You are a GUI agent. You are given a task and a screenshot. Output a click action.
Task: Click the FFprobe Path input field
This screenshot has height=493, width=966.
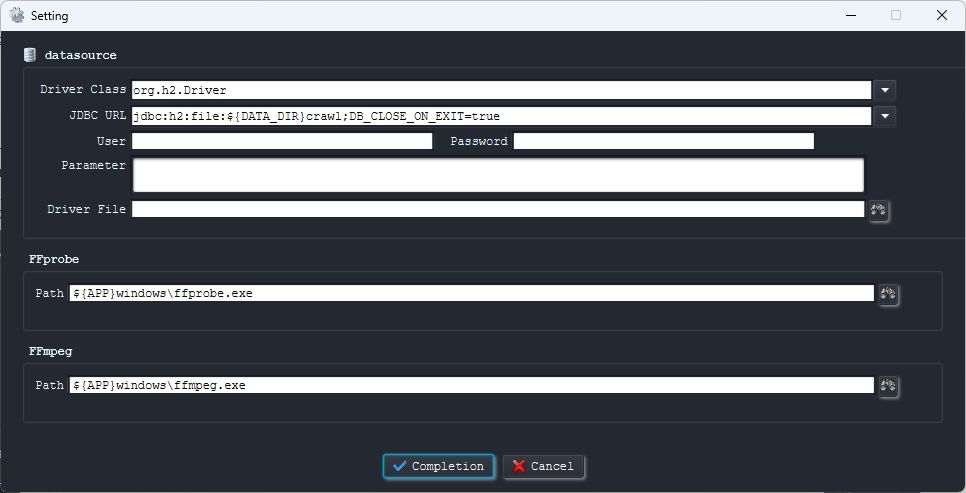pos(471,293)
